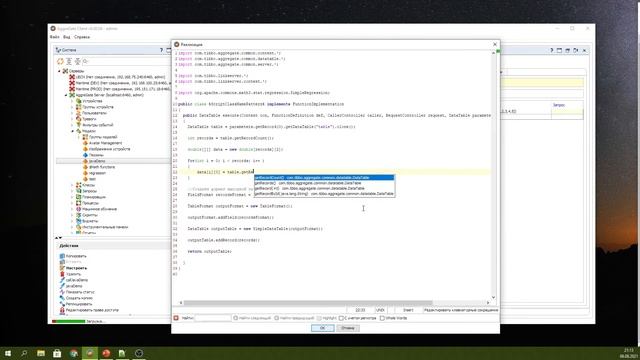Open the Файл menu

54,37
